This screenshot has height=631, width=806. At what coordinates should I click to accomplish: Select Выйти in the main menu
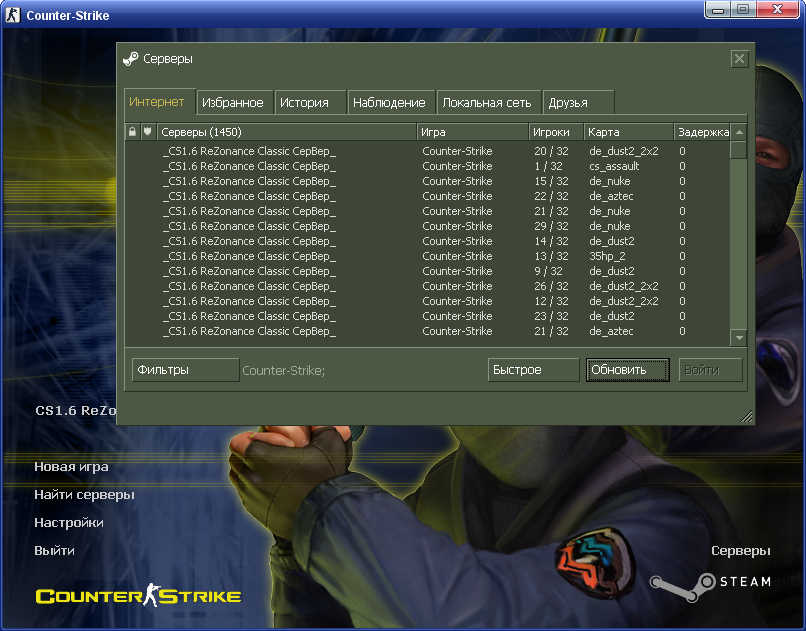coord(54,550)
